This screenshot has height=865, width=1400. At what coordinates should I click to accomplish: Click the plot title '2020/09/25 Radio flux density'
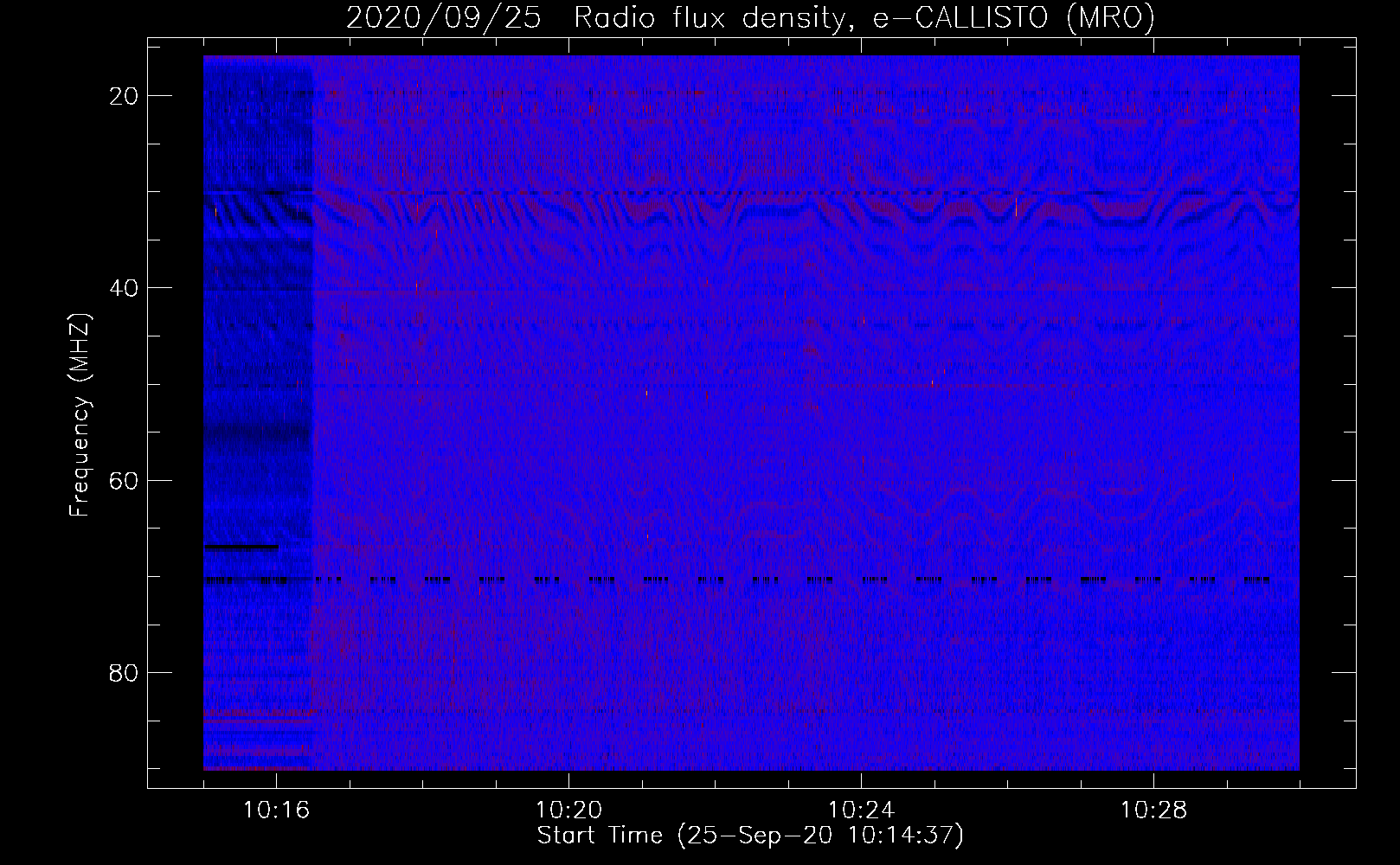[x=750, y=18]
